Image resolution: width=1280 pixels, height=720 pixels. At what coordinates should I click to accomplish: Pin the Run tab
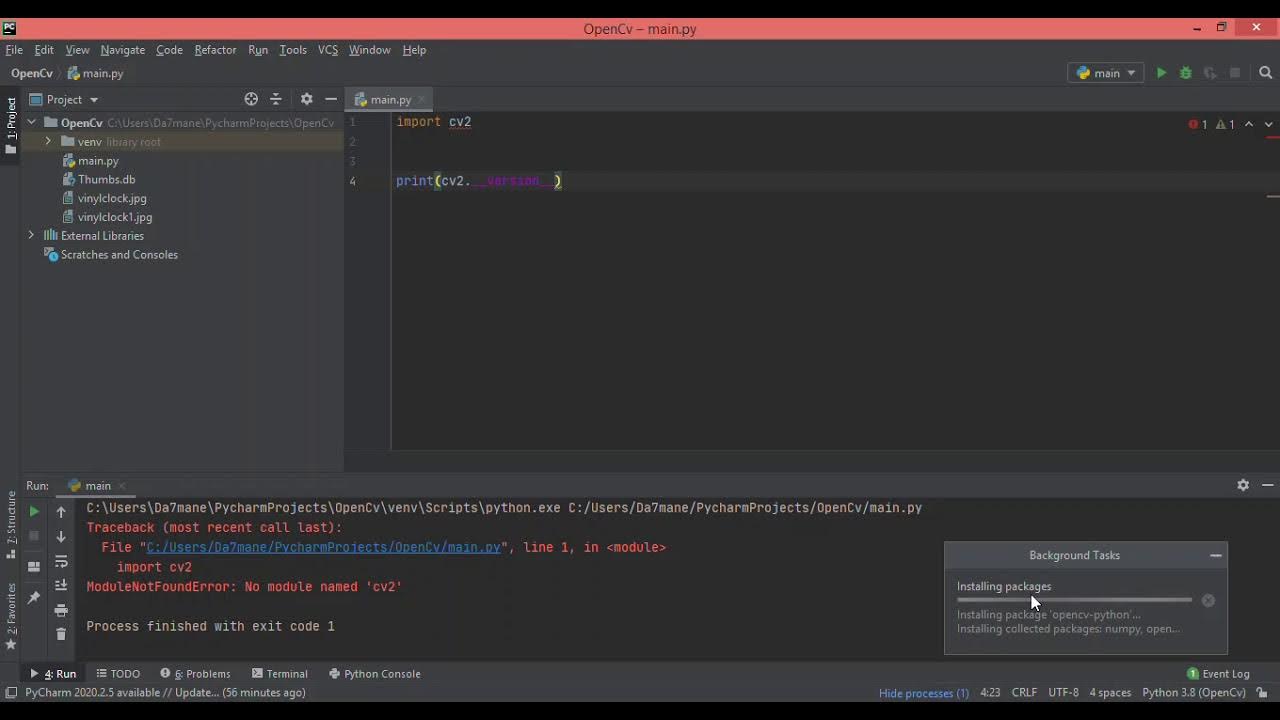(34, 598)
